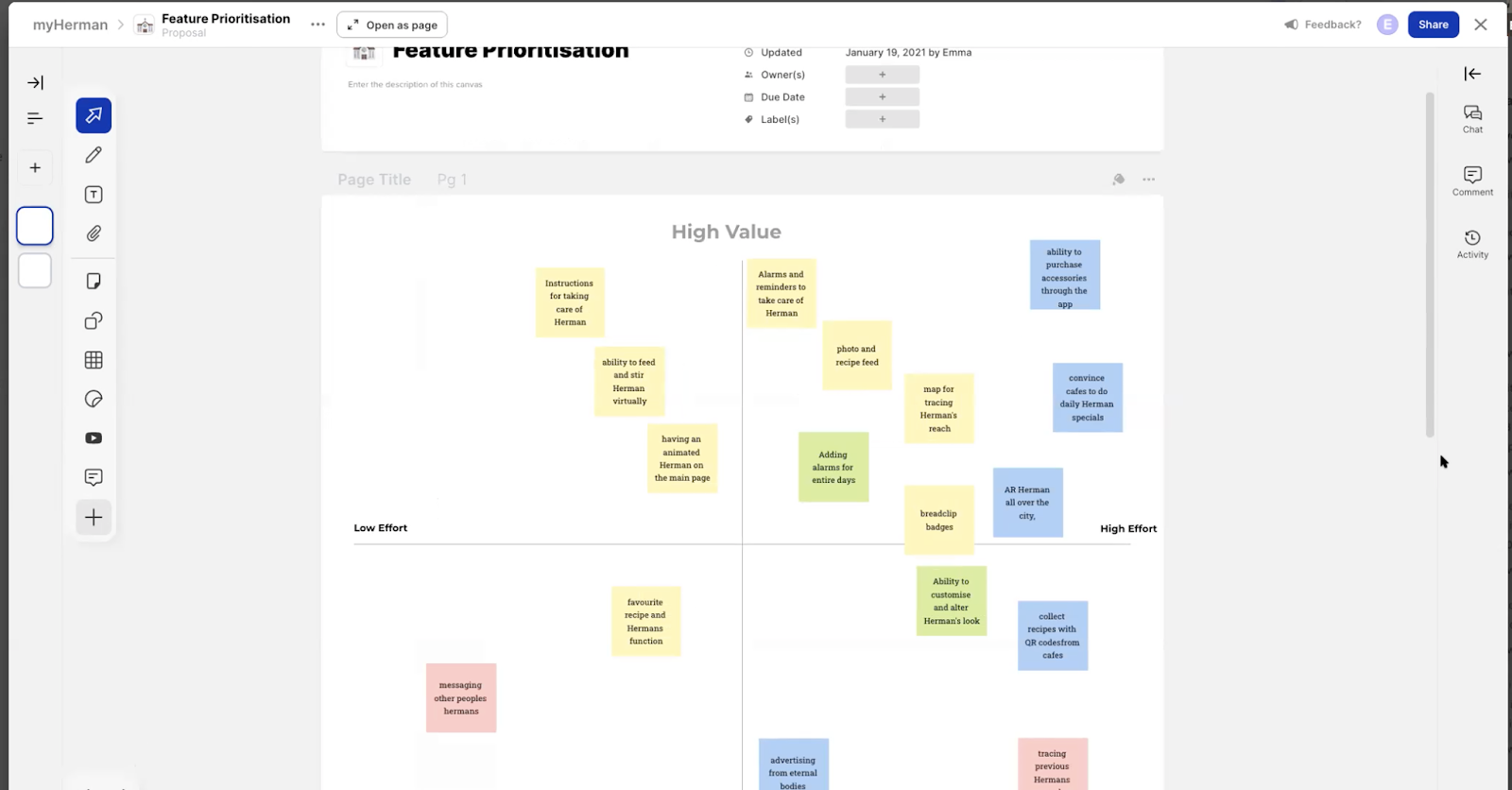
Task: Select the arrow pointer tool
Action: (x=94, y=115)
